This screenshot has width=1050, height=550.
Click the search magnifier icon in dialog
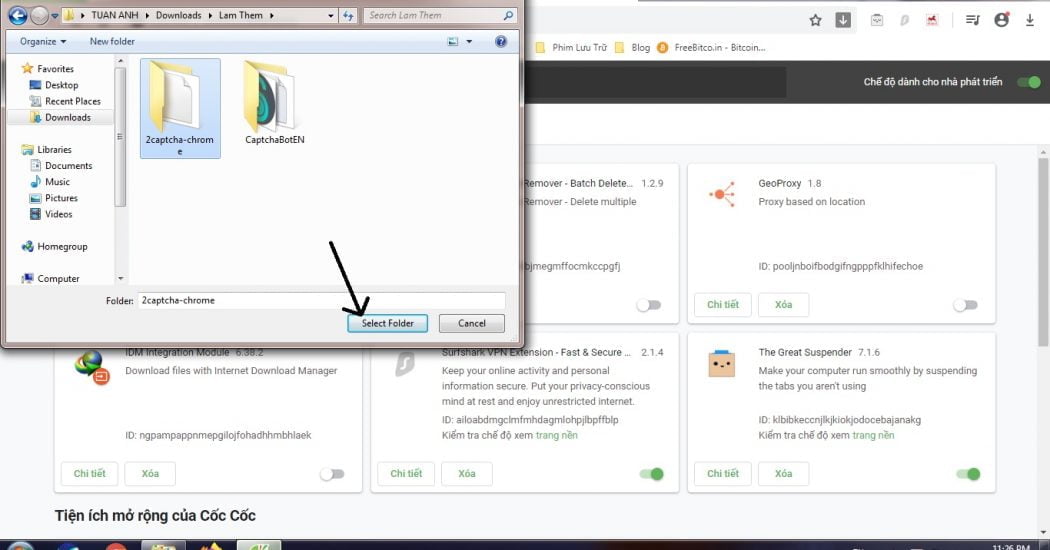[x=508, y=15]
